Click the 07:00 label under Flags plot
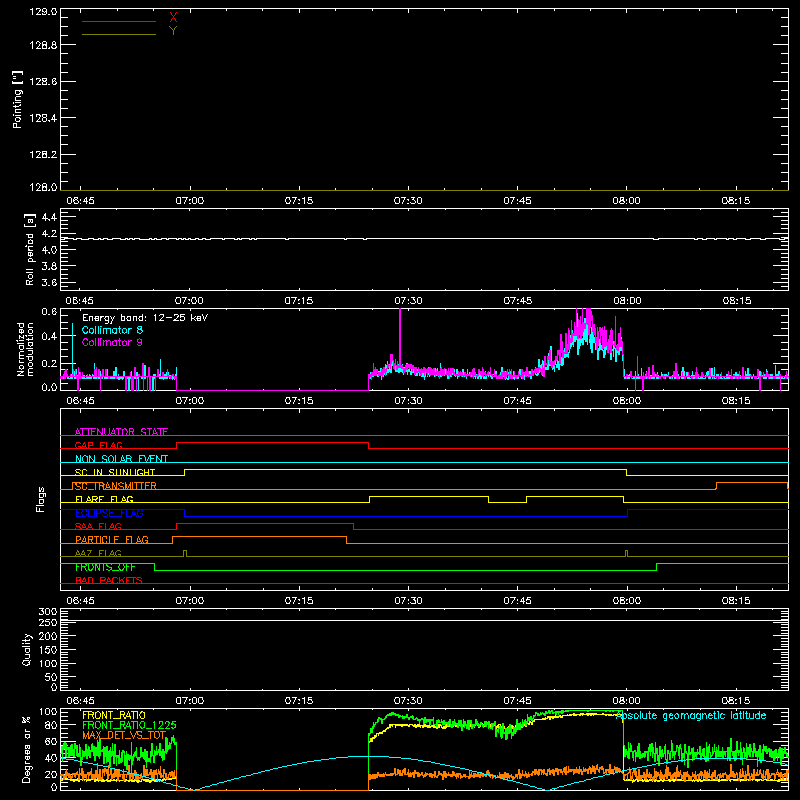800x800 pixels. pyautogui.click(x=190, y=601)
